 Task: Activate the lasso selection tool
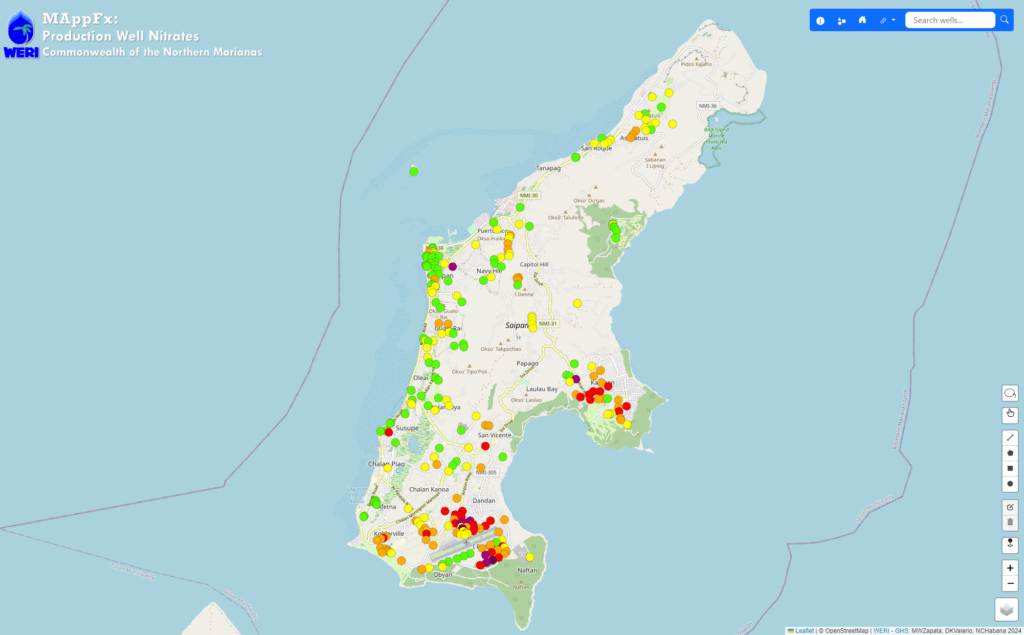[1009, 393]
